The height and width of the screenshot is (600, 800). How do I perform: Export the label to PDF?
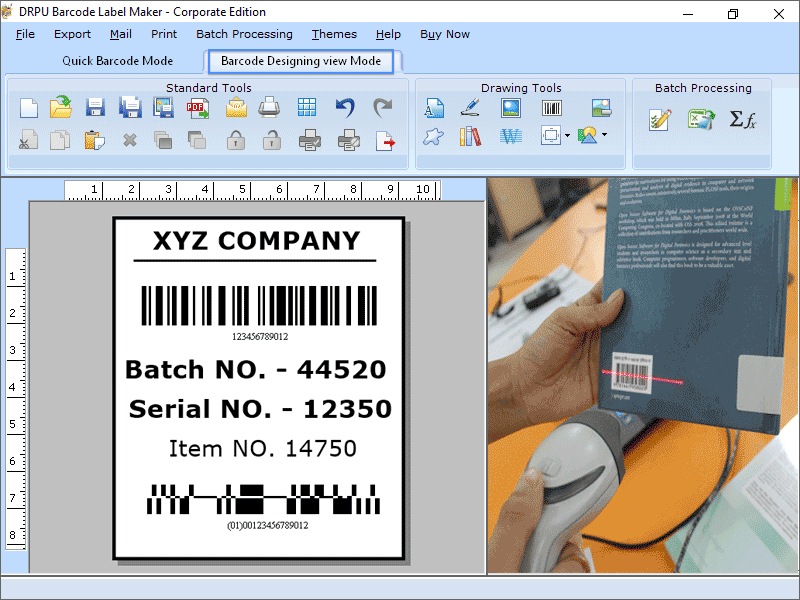(x=198, y=108)
